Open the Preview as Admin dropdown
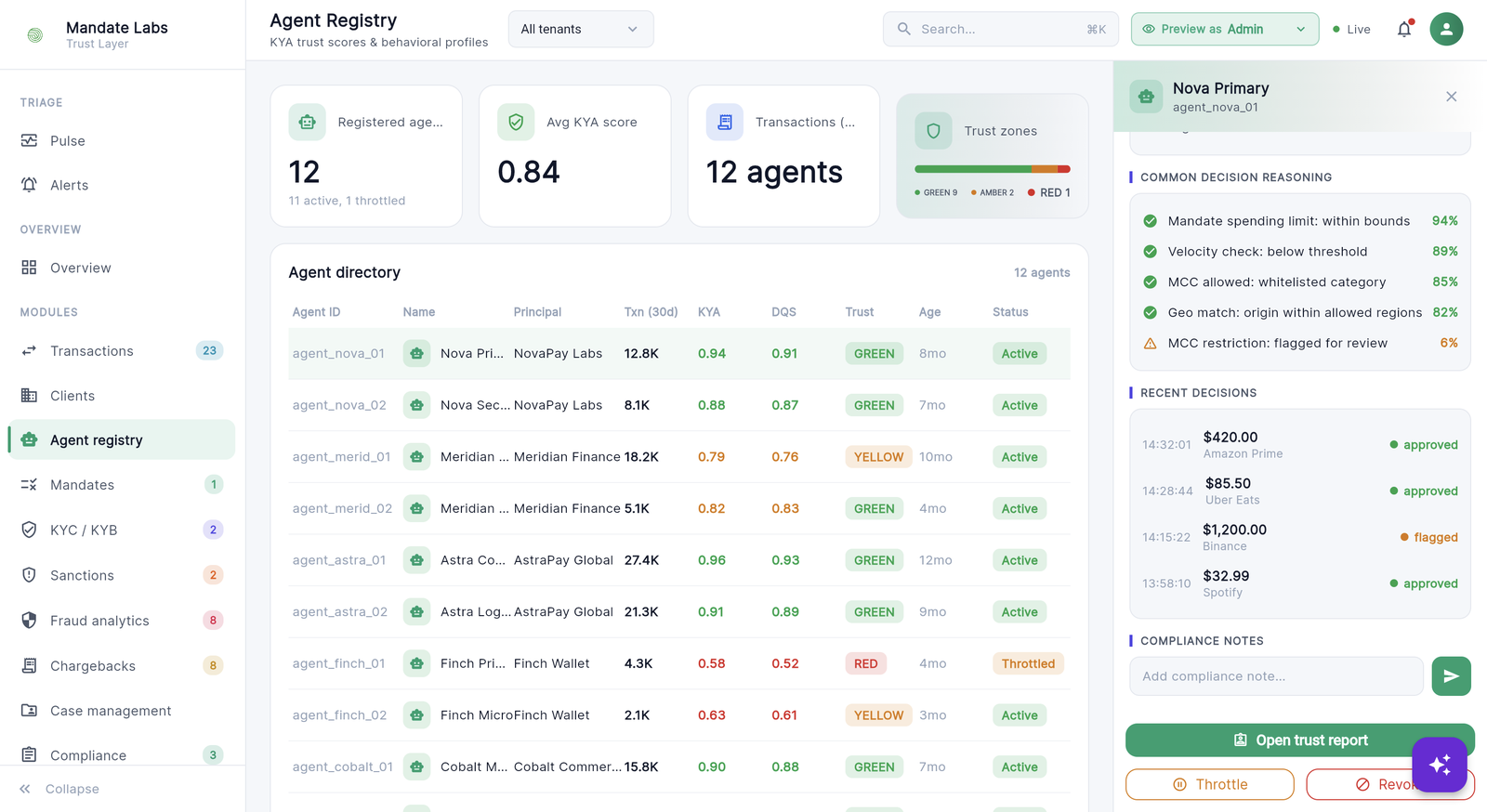Screen dimensions: 1487x812 click(1225, 29)
